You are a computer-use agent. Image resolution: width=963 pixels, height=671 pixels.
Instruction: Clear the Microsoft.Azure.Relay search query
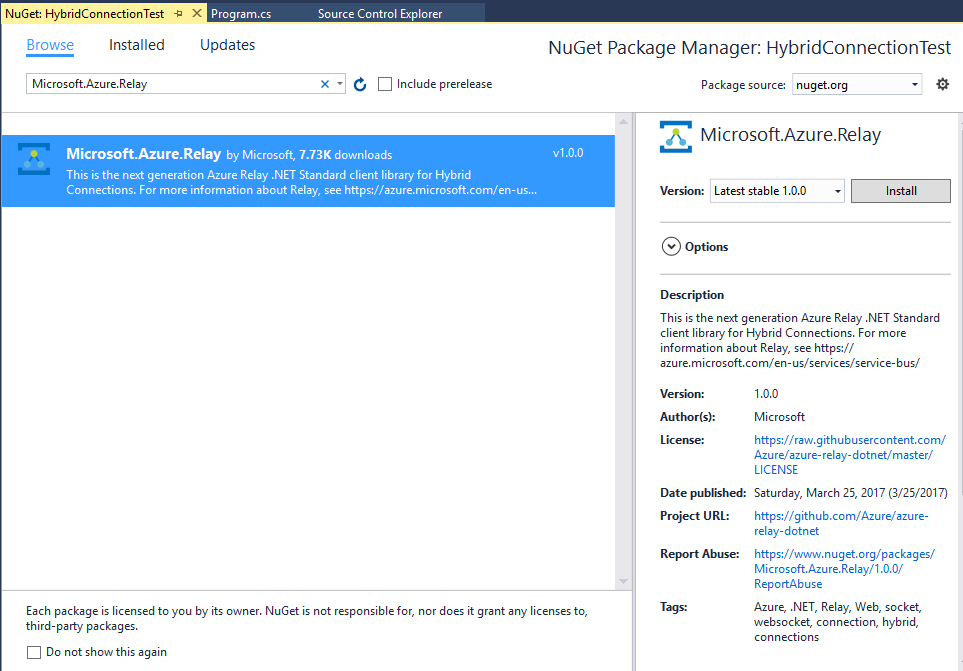tap(325, 84)
